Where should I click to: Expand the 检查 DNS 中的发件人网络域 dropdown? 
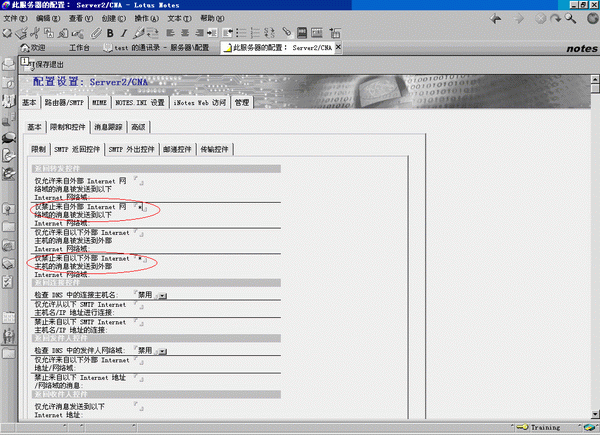pos(162,351)
